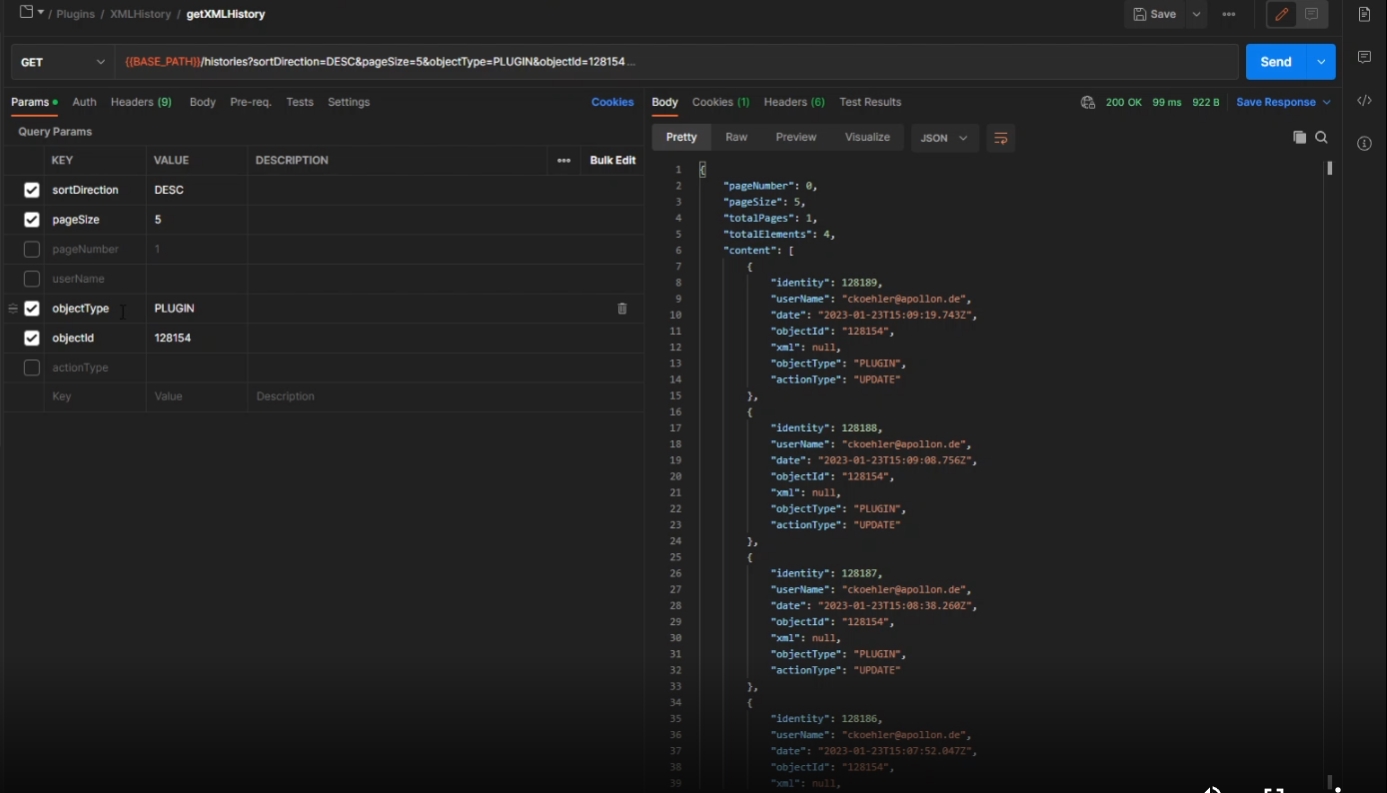Disable the objectId parameter checkbox
The width and height of the screenshot is (1387, 793).
(x=32, y=338)
